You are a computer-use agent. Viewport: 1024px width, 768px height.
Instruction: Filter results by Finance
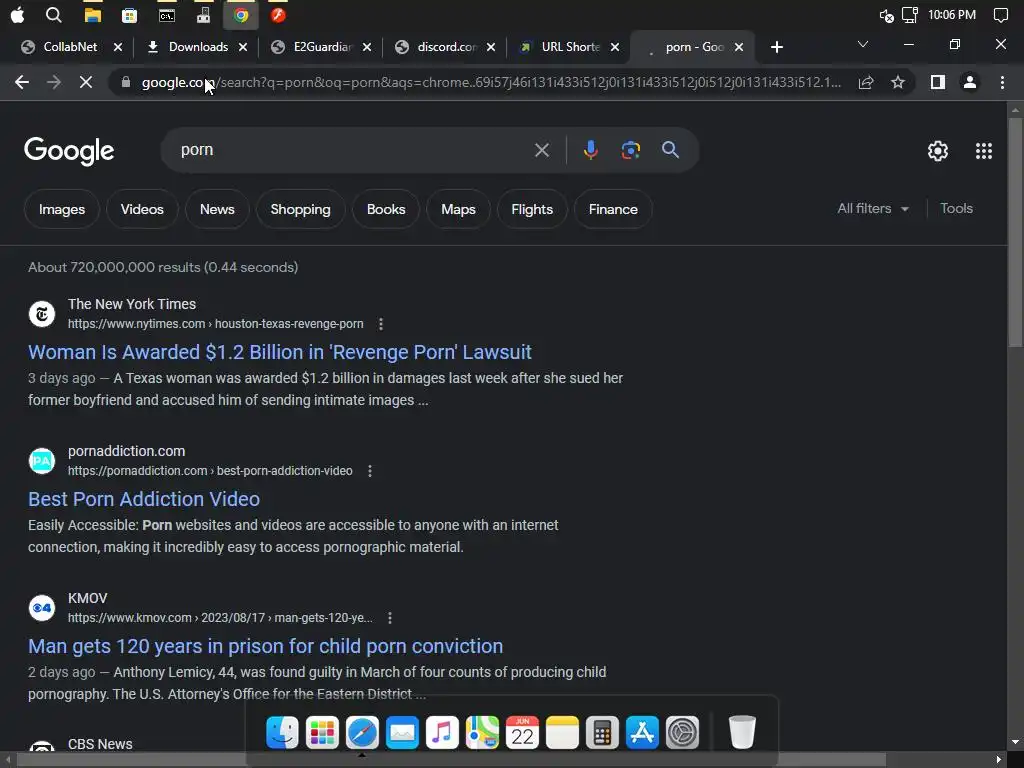pyautogui.click(x=613, y=209)
